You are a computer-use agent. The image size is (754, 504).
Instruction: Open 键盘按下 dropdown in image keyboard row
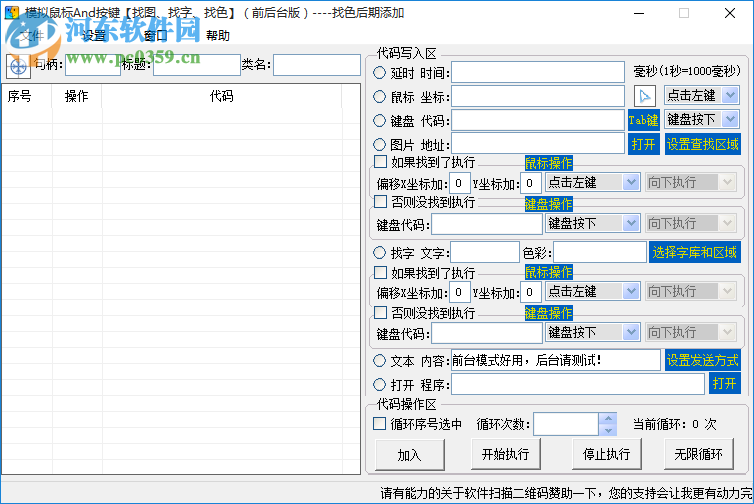click(x=631, y=223)
